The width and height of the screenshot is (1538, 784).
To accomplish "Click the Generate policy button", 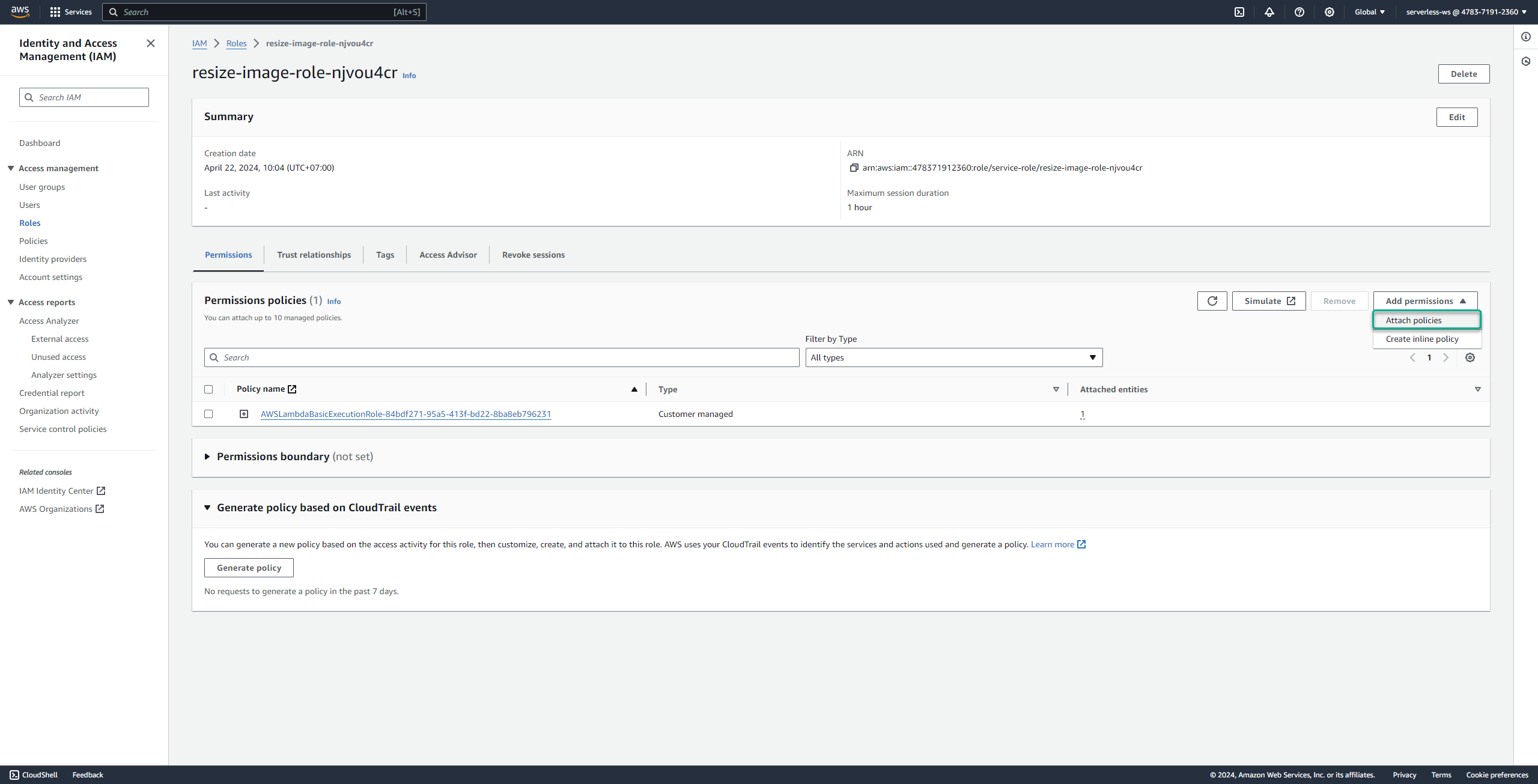I will point(249,568).
